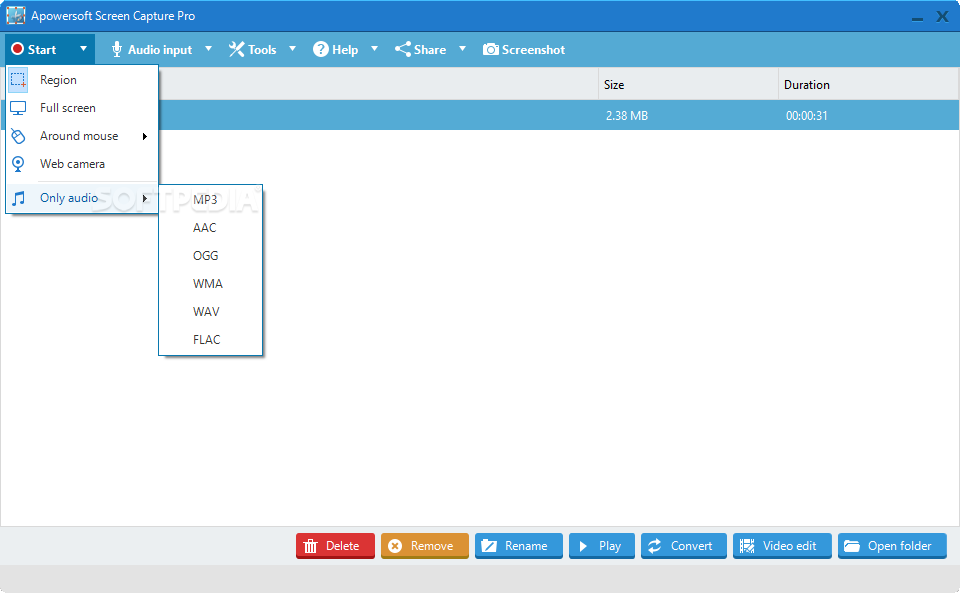Click the Help question mark icon
Screen dimensions: 960x593
[320, 49]
